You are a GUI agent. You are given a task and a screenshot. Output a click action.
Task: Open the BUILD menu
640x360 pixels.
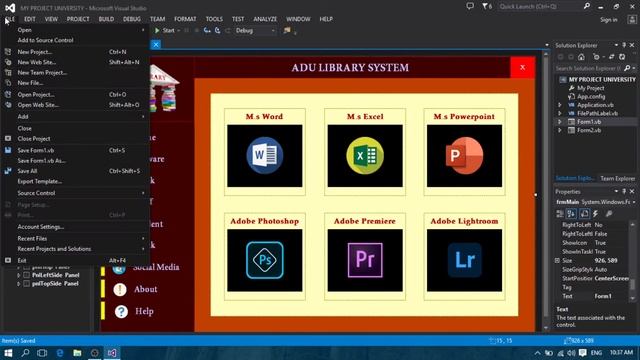(106, 19)
